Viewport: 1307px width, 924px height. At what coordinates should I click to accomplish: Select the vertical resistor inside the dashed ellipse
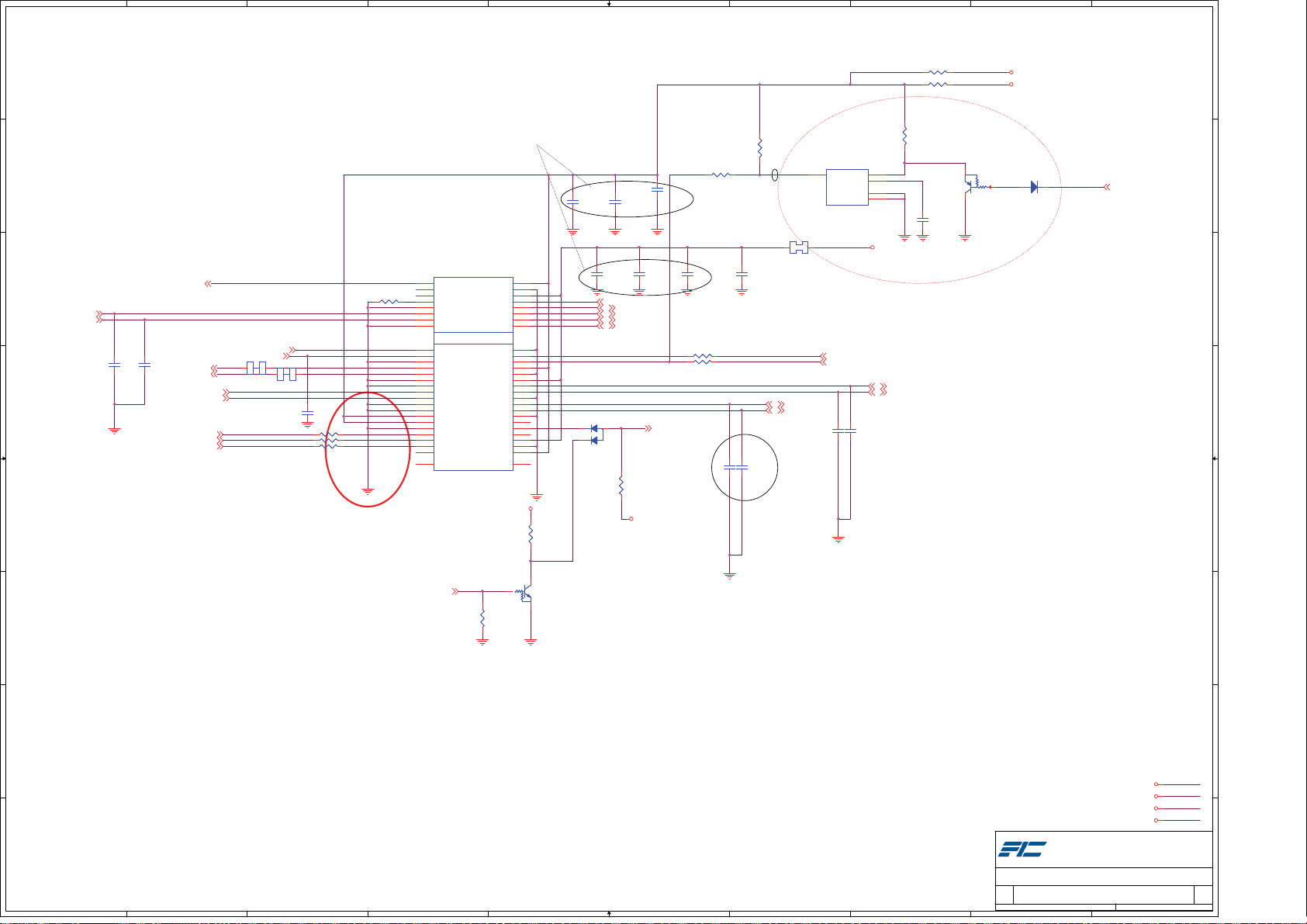pyautogui.click(x=904, y=136)
